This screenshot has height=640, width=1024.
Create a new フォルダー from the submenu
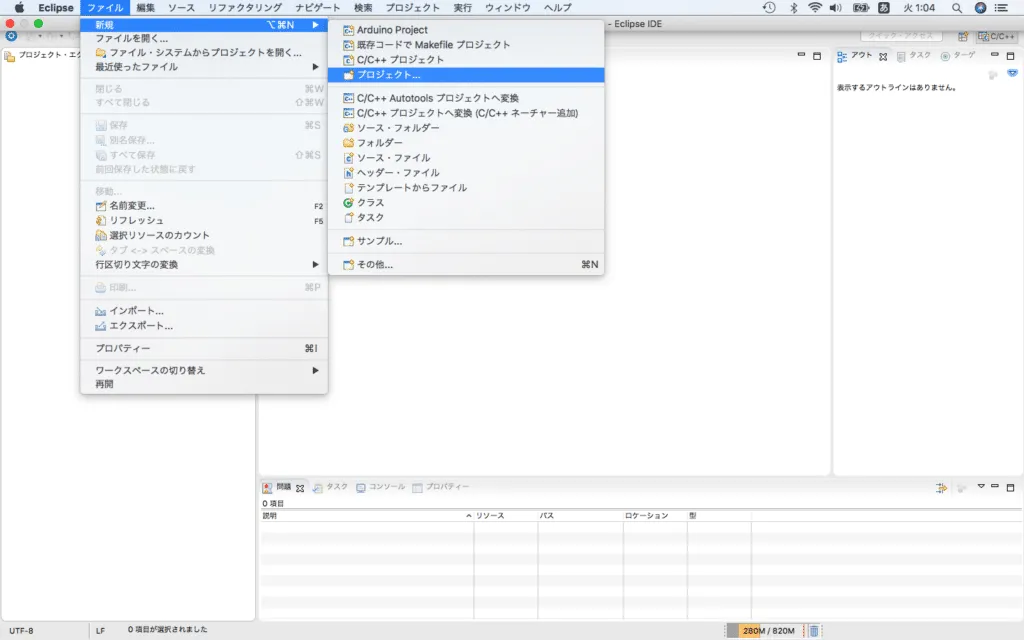pyautogui.click(x=466, y=143)
